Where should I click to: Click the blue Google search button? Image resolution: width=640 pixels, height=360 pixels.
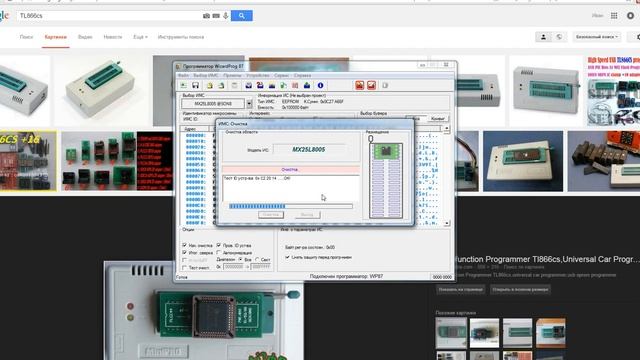point(242,16)
